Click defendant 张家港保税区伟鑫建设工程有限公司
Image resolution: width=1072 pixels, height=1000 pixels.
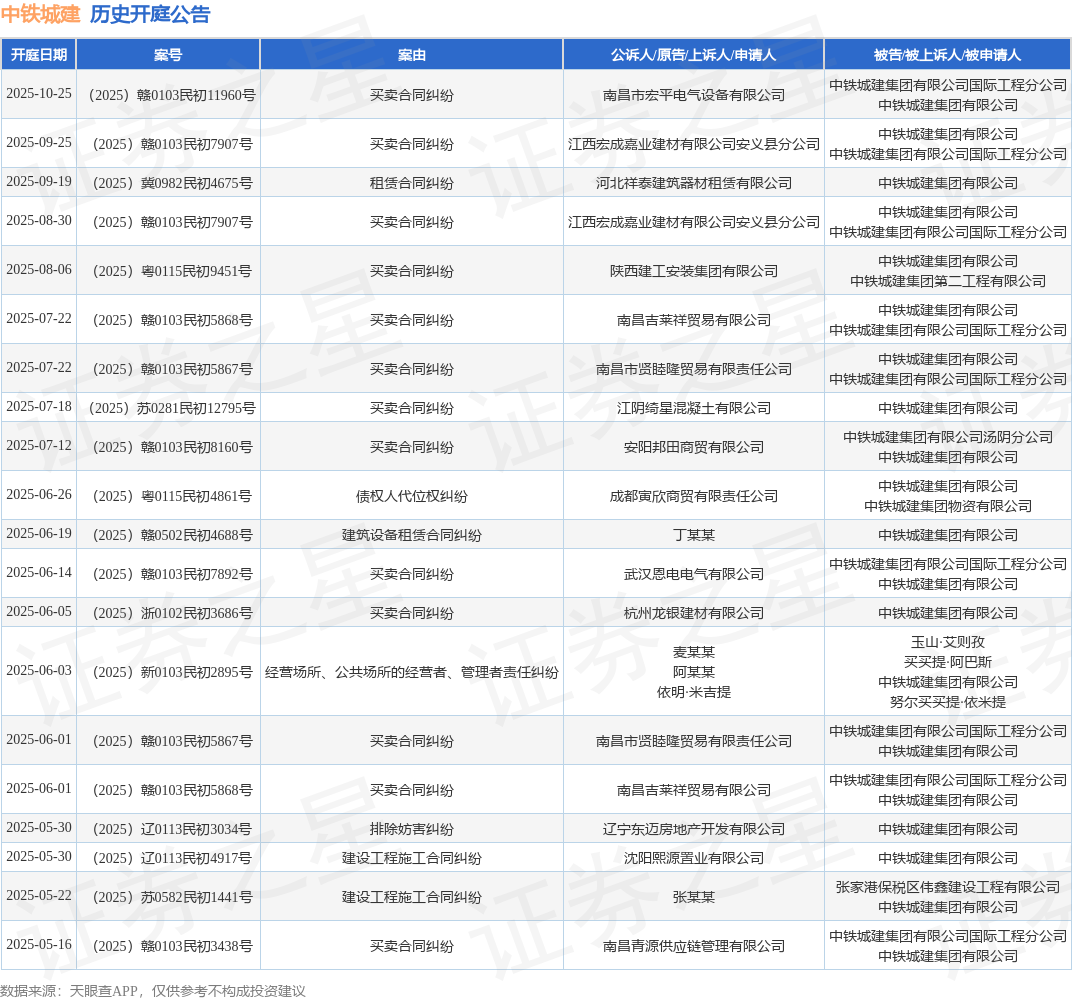pyautogui.click(x=948, y=887)
